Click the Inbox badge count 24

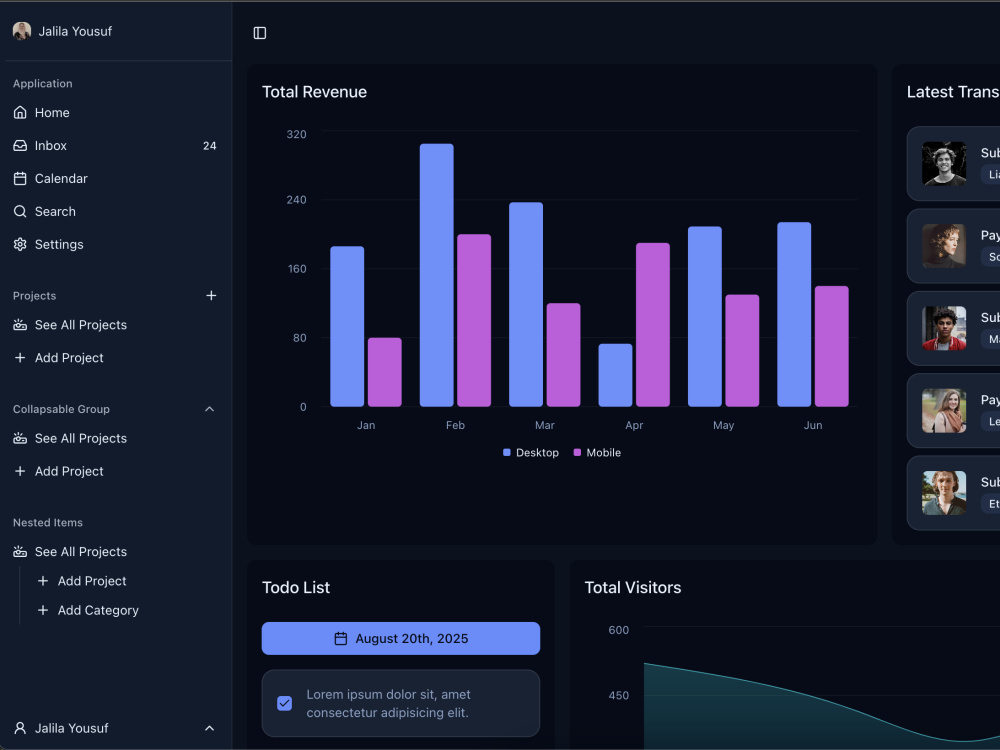pyautogui.click(x=209, y=146)
